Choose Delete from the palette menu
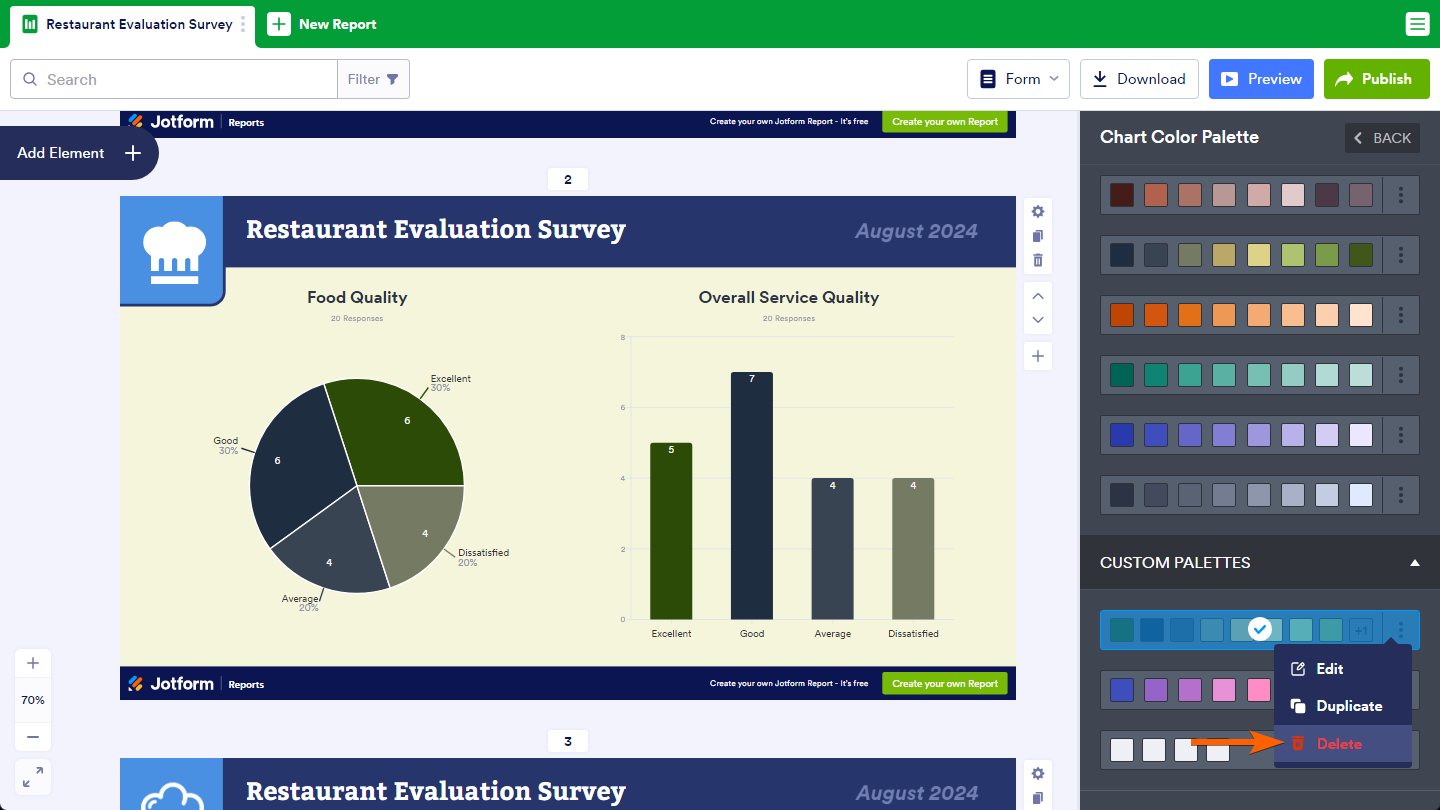1440x810 pixels. tap(1339, 744)
